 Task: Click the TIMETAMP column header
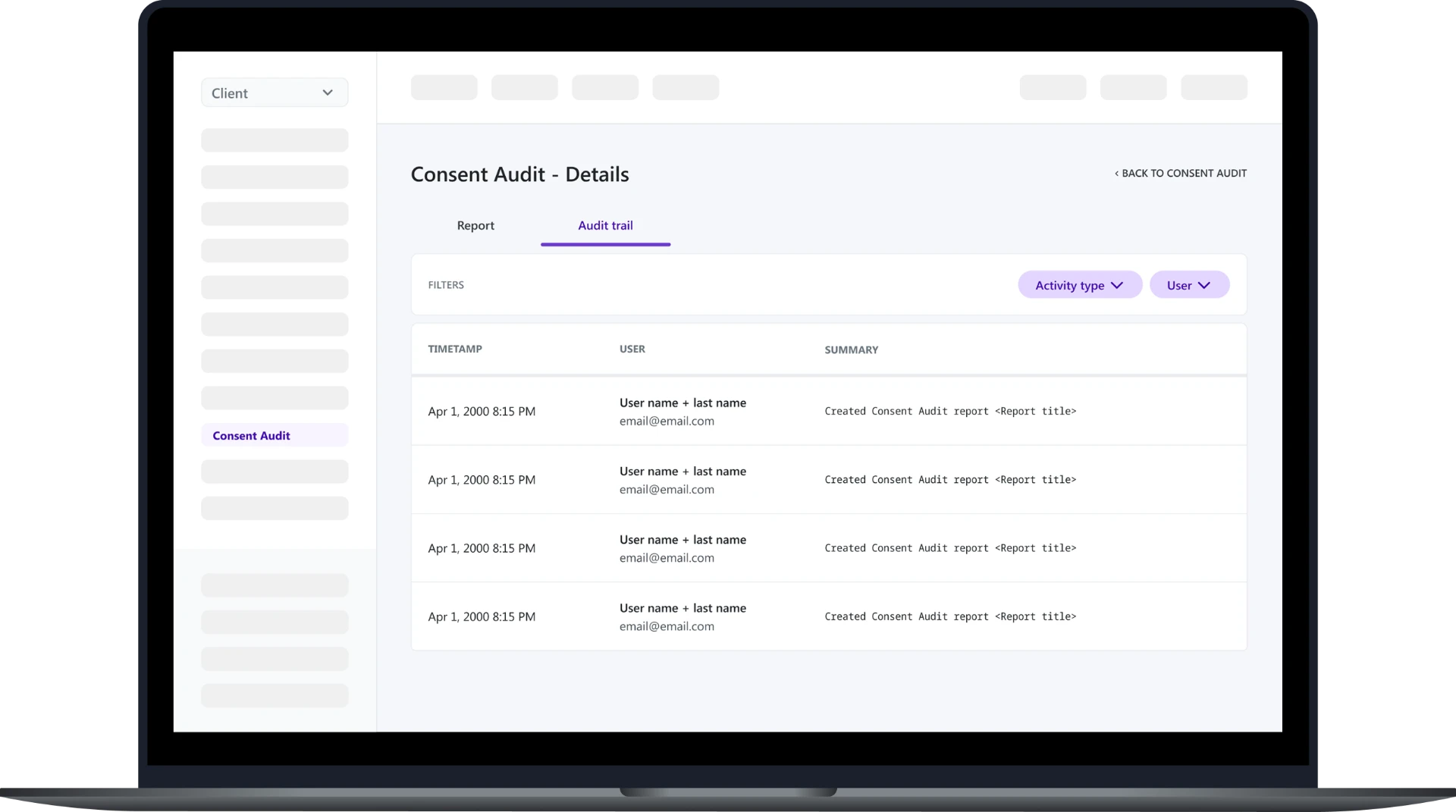pos(455,349)
